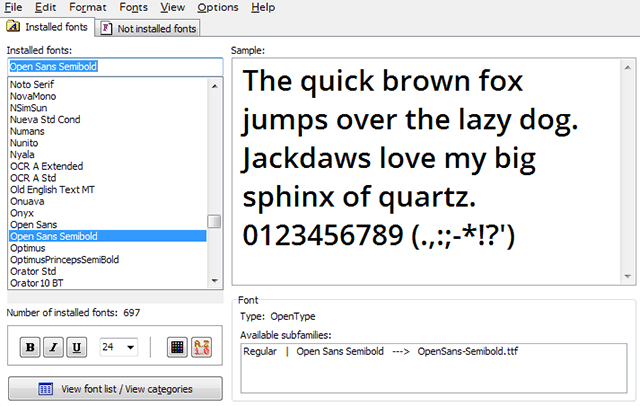Select Onyx in font list
640x406 pixels.
coord(108,213)
